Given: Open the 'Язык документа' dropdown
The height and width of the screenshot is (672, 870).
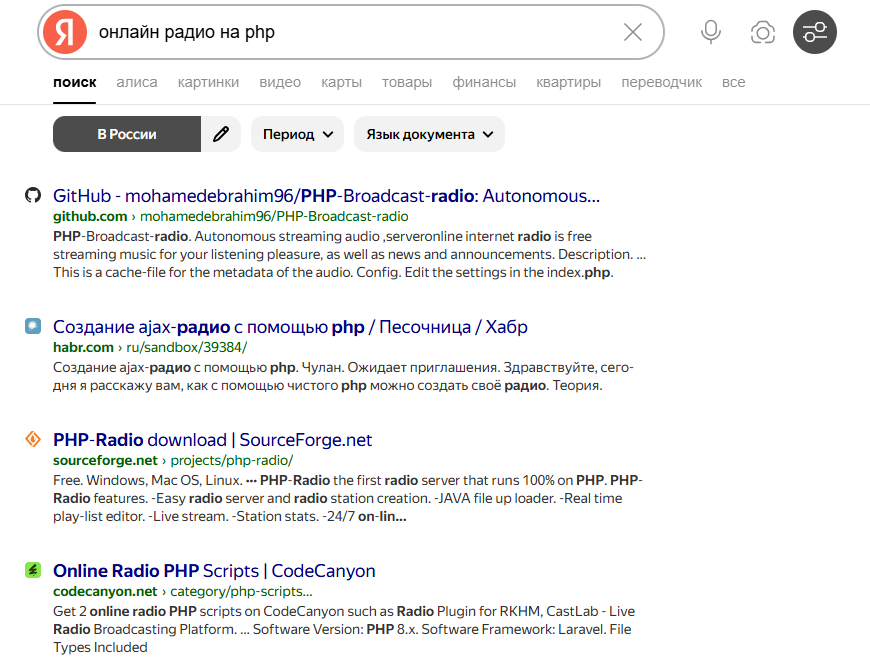Looking at the screenshot, I should pyautogui.click(x=429, y=134).
